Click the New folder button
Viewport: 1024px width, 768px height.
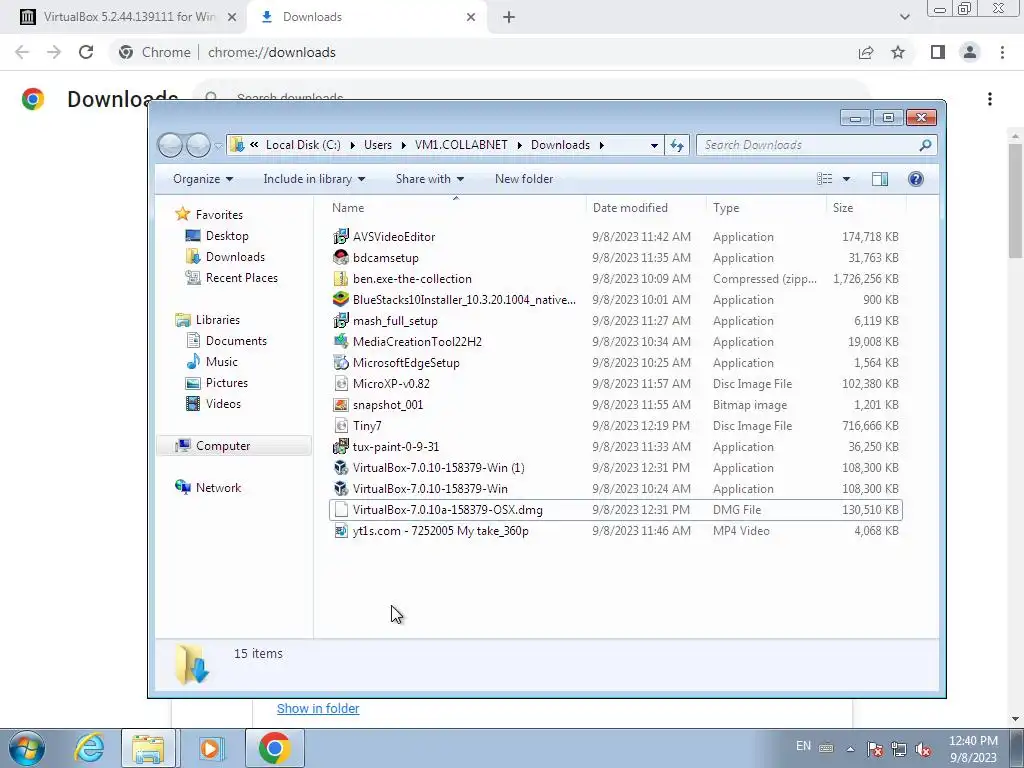tap(524, 179)
